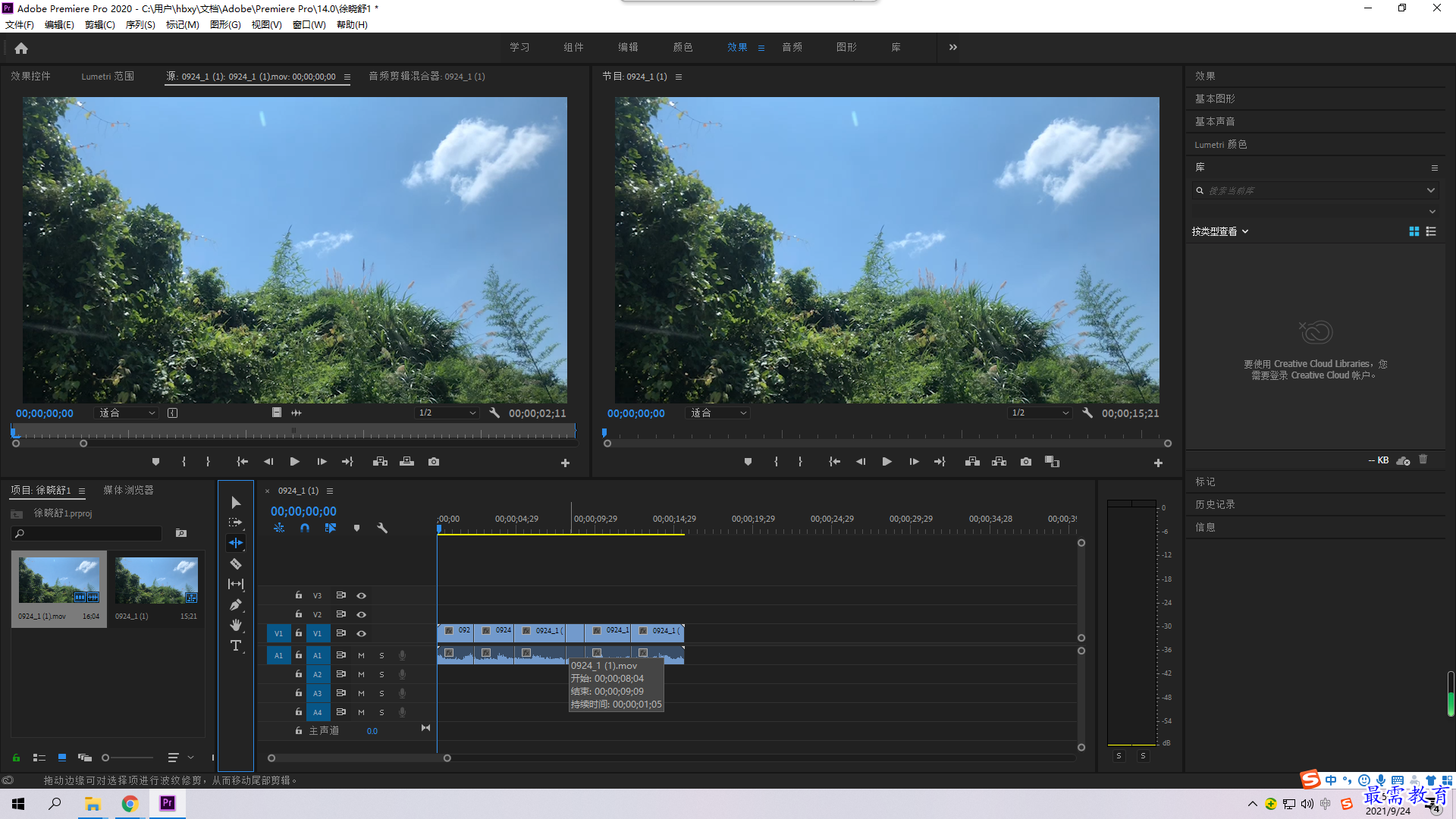This screenshot has height=819, width=1456.
Task: Open Program monitor playback resolution dropdown
Action: (x=1040, y=413)
